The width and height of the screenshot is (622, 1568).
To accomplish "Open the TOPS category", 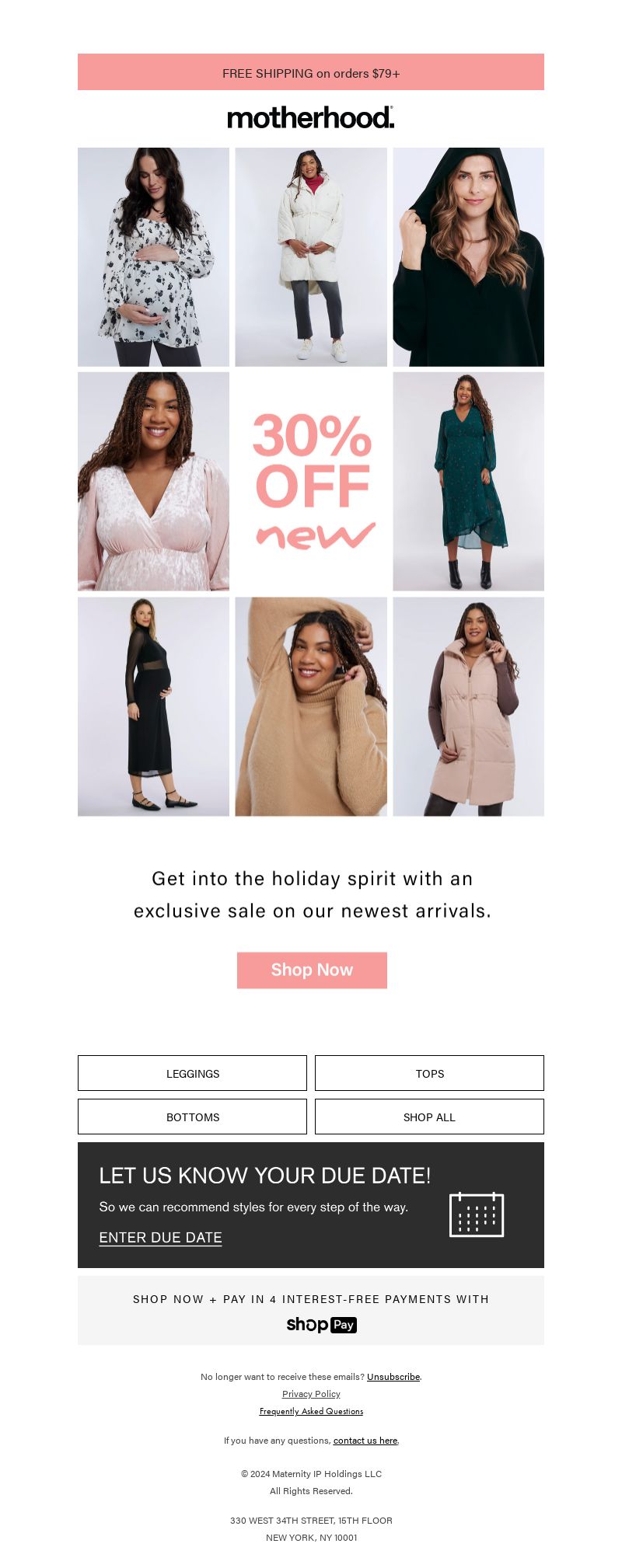I will pyautogui.click(x=429, y=1073).
